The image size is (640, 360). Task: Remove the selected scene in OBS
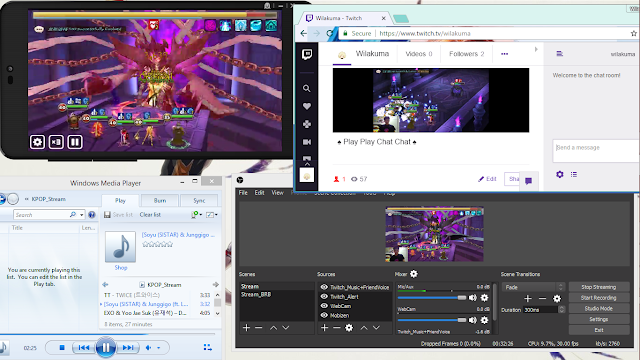click(x=259, y=328)
